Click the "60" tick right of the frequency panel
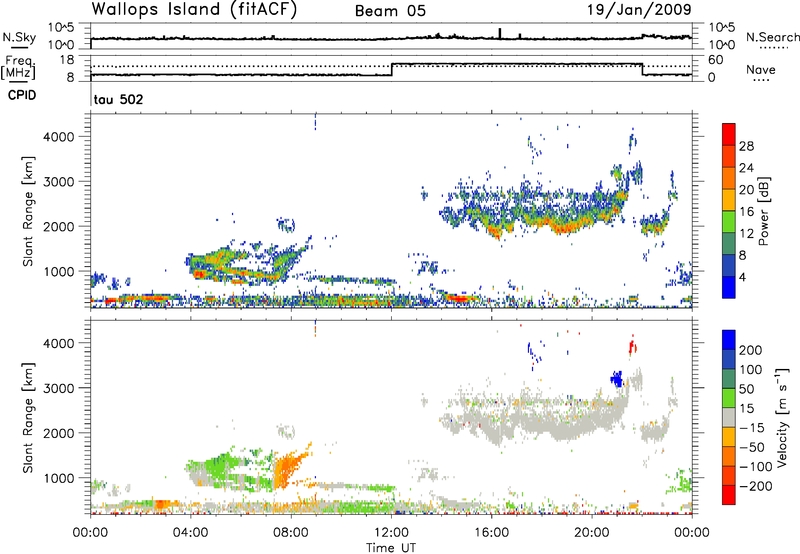 (x=716, y=60)
